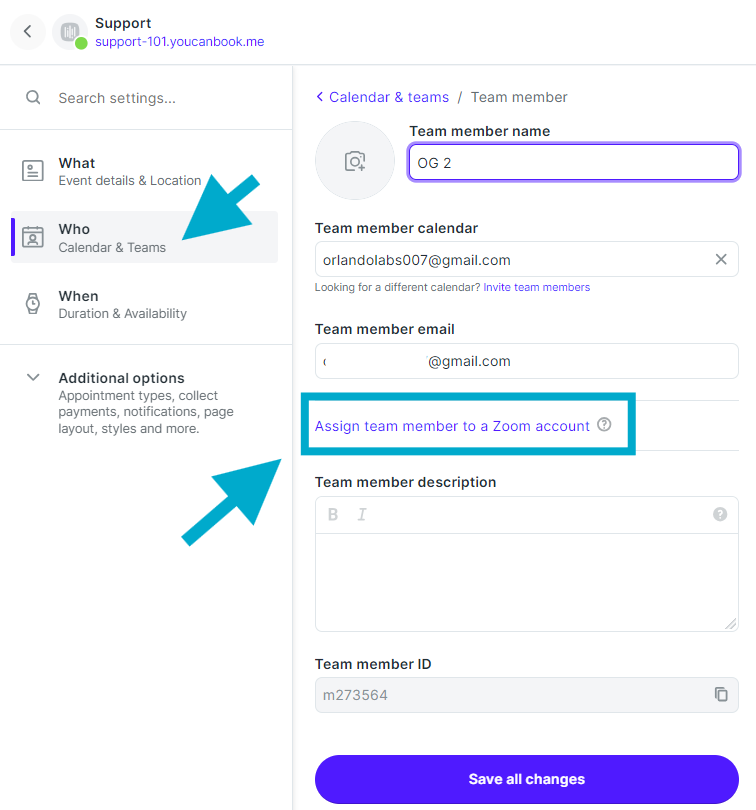The image size is (756, 810).
Task: Click the Team member name field
Action: point(573,162)
